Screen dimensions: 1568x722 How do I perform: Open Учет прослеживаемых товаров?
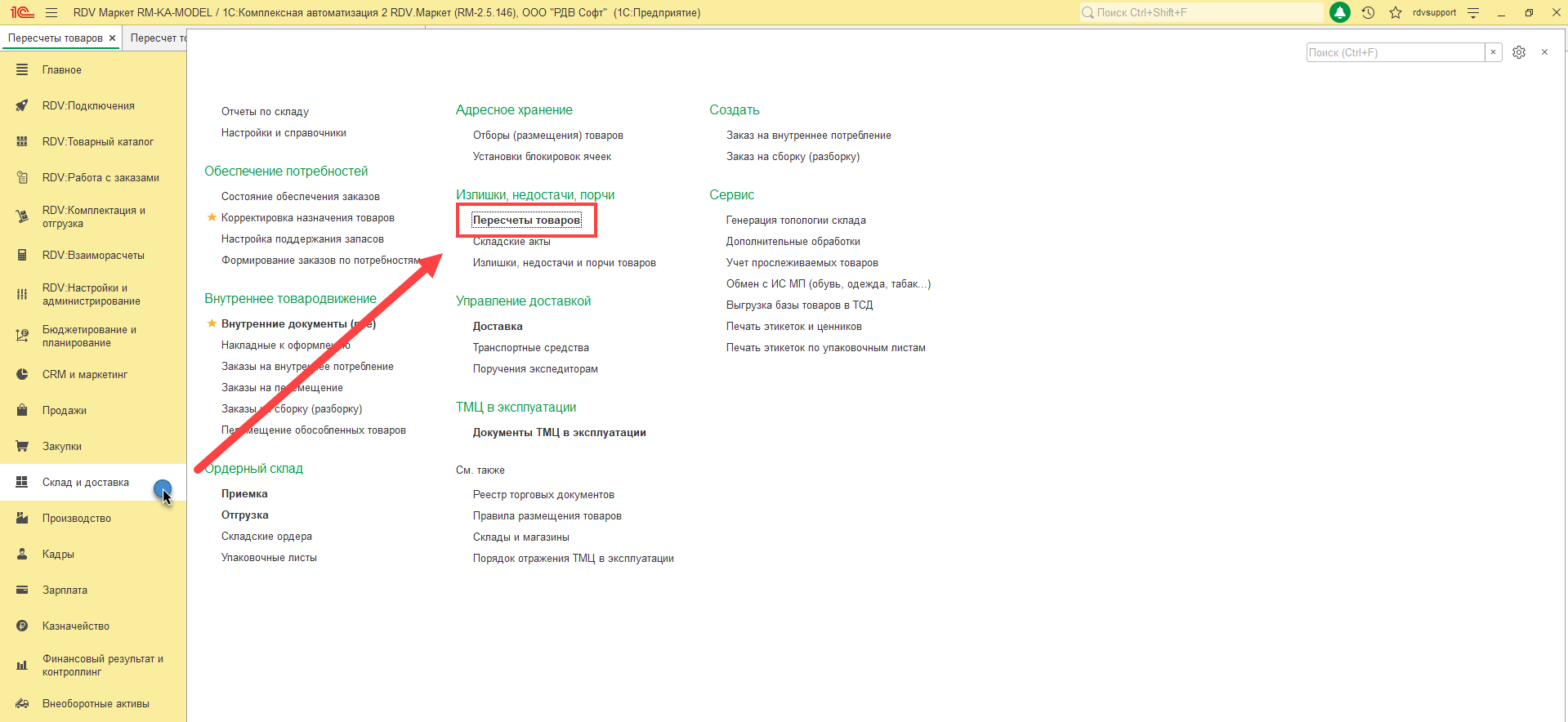pos(802,263)
